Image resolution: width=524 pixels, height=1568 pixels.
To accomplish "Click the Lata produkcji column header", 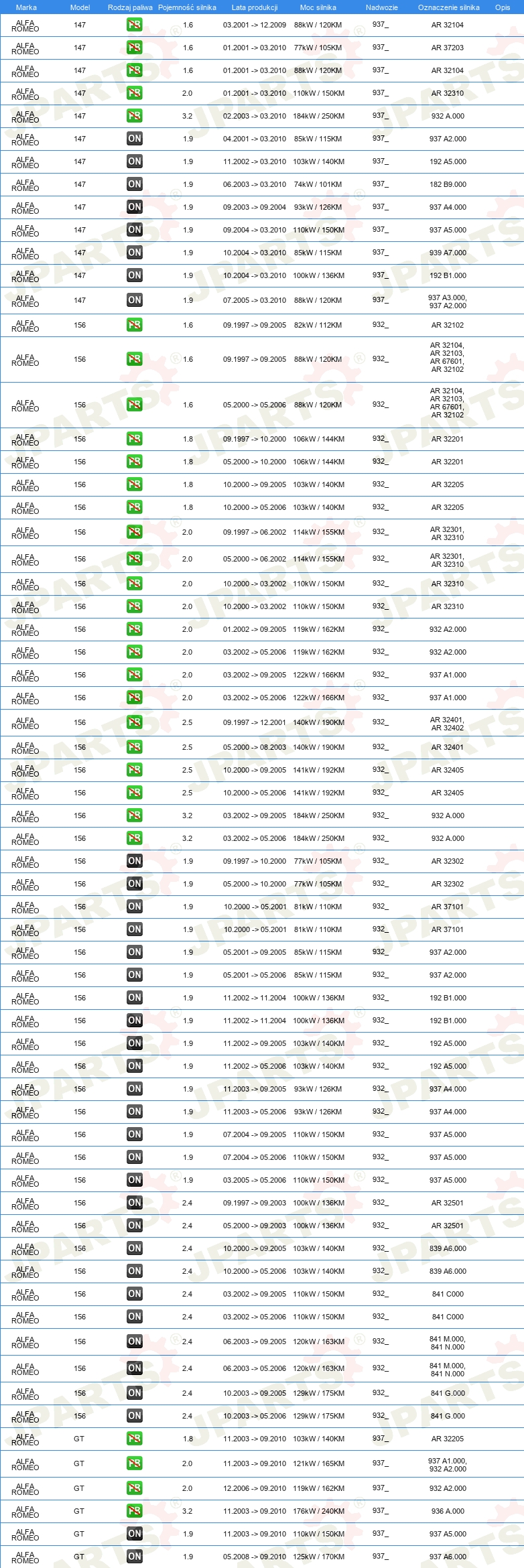I will tap(255, 7).
